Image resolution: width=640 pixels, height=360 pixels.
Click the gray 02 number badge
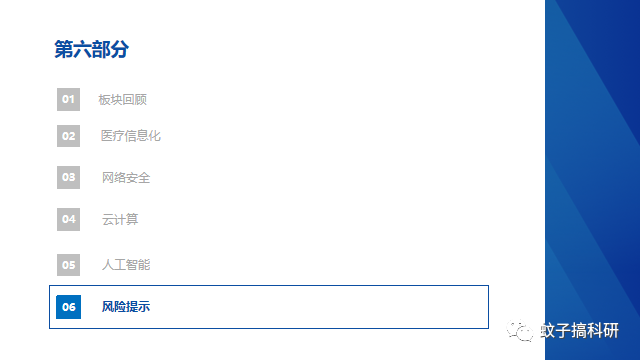click(x=68, y=136)
